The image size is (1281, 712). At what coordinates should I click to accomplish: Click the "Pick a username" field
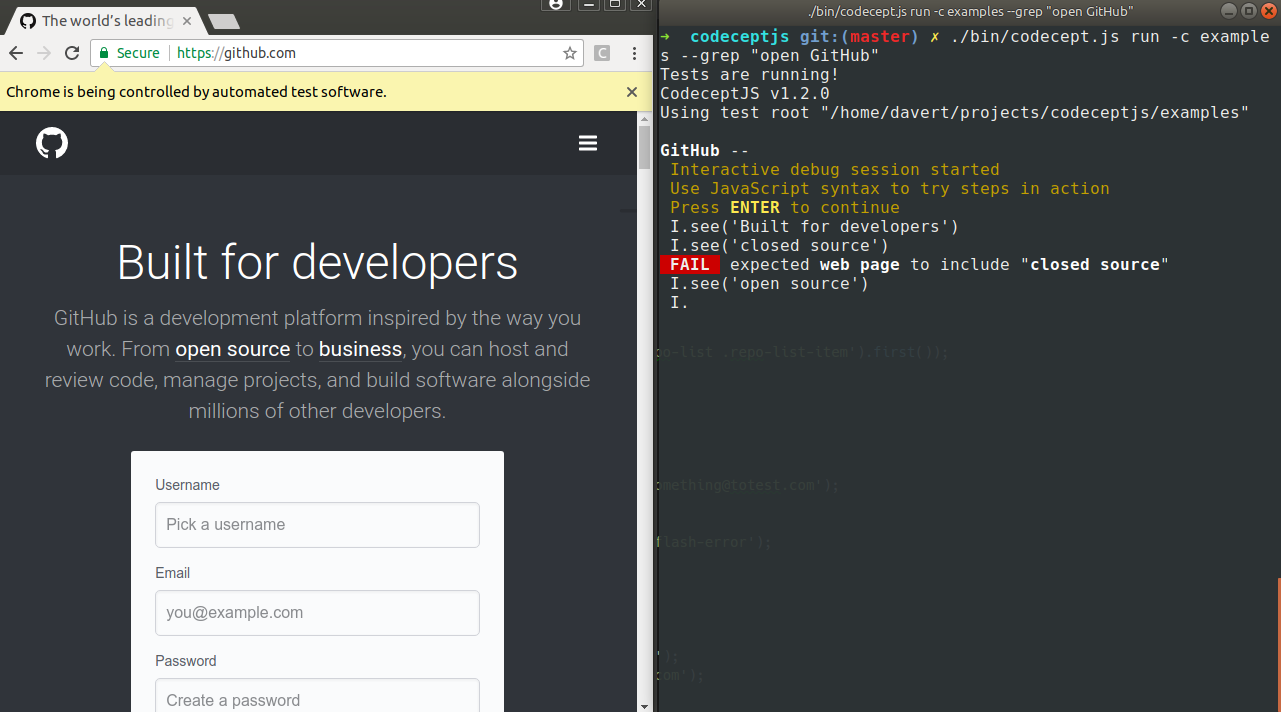(x=317, y=525)
